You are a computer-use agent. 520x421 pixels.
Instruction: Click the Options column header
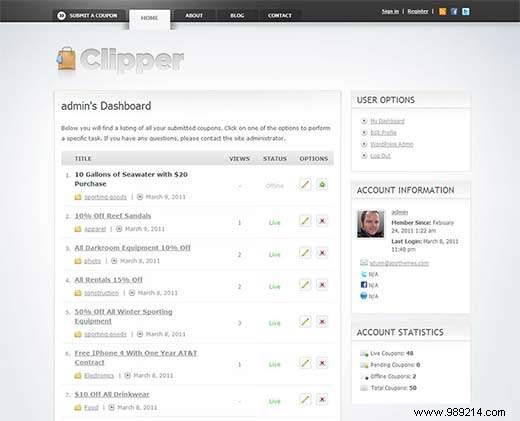coord(314,159)
